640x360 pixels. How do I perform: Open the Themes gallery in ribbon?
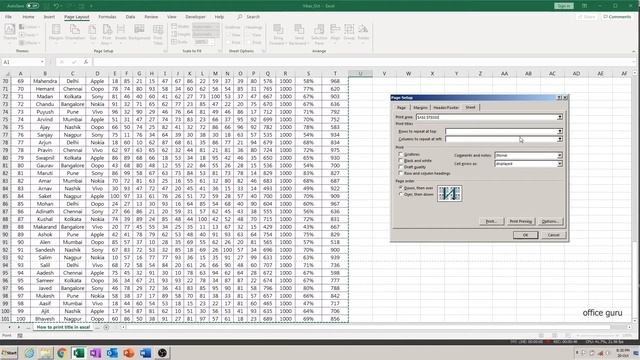(10, 33)
